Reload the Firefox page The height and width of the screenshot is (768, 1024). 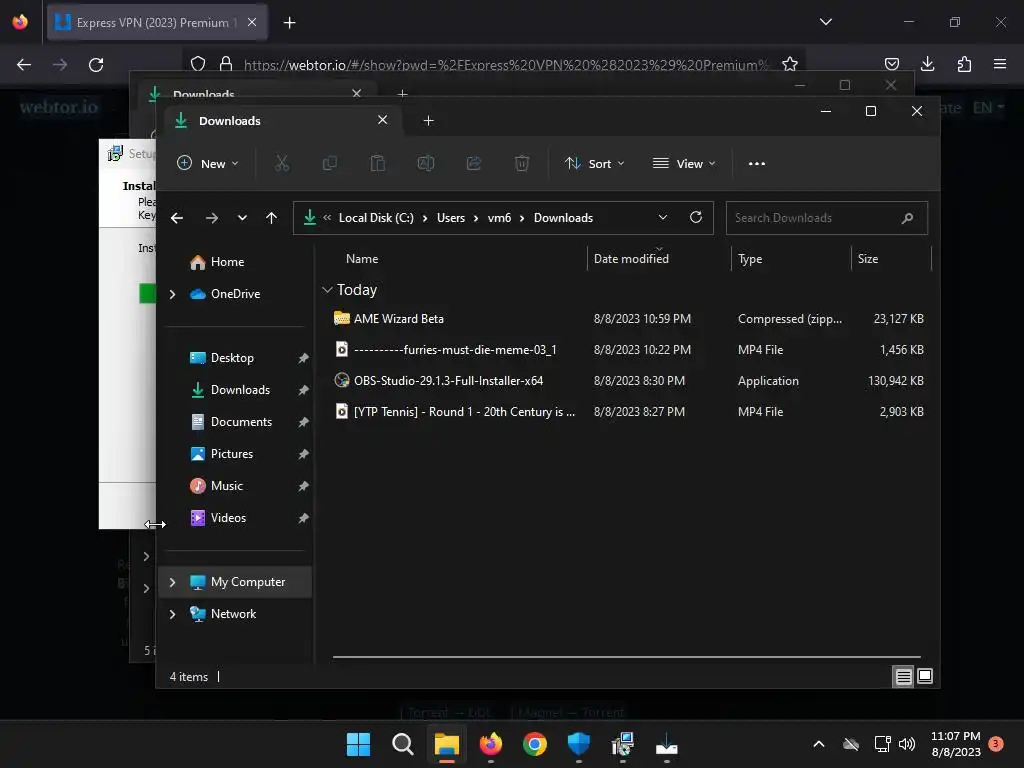click(x=96, y=65)
